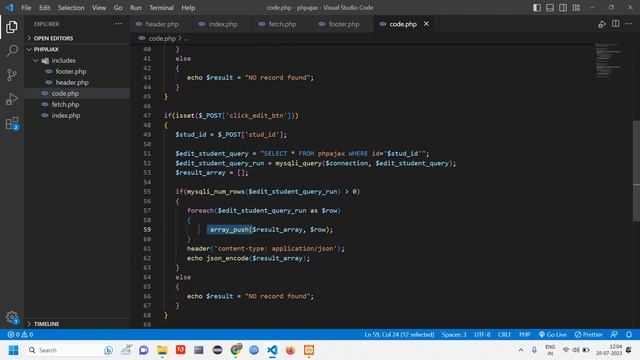Open the Terminal menu
The width and height of the screenshot is (640, 360).
(x=161, y=8)
